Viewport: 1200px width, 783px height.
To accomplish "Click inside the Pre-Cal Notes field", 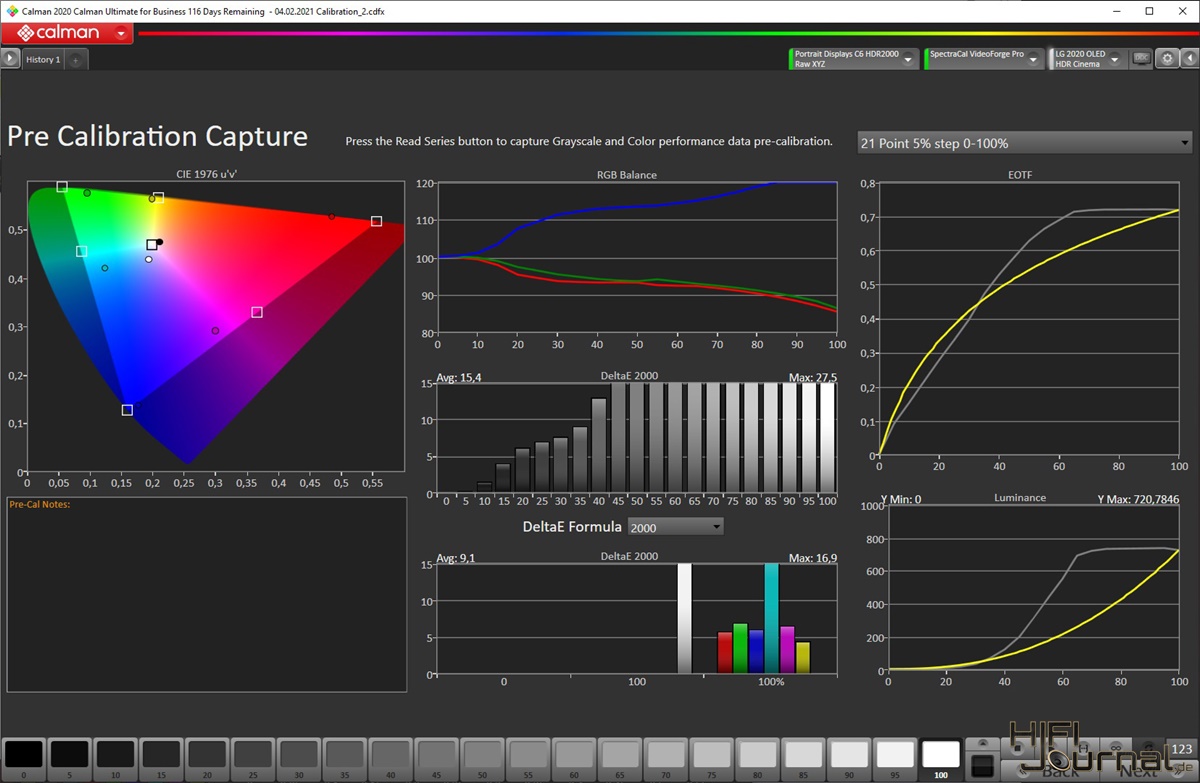I will (x=207, y=594).
